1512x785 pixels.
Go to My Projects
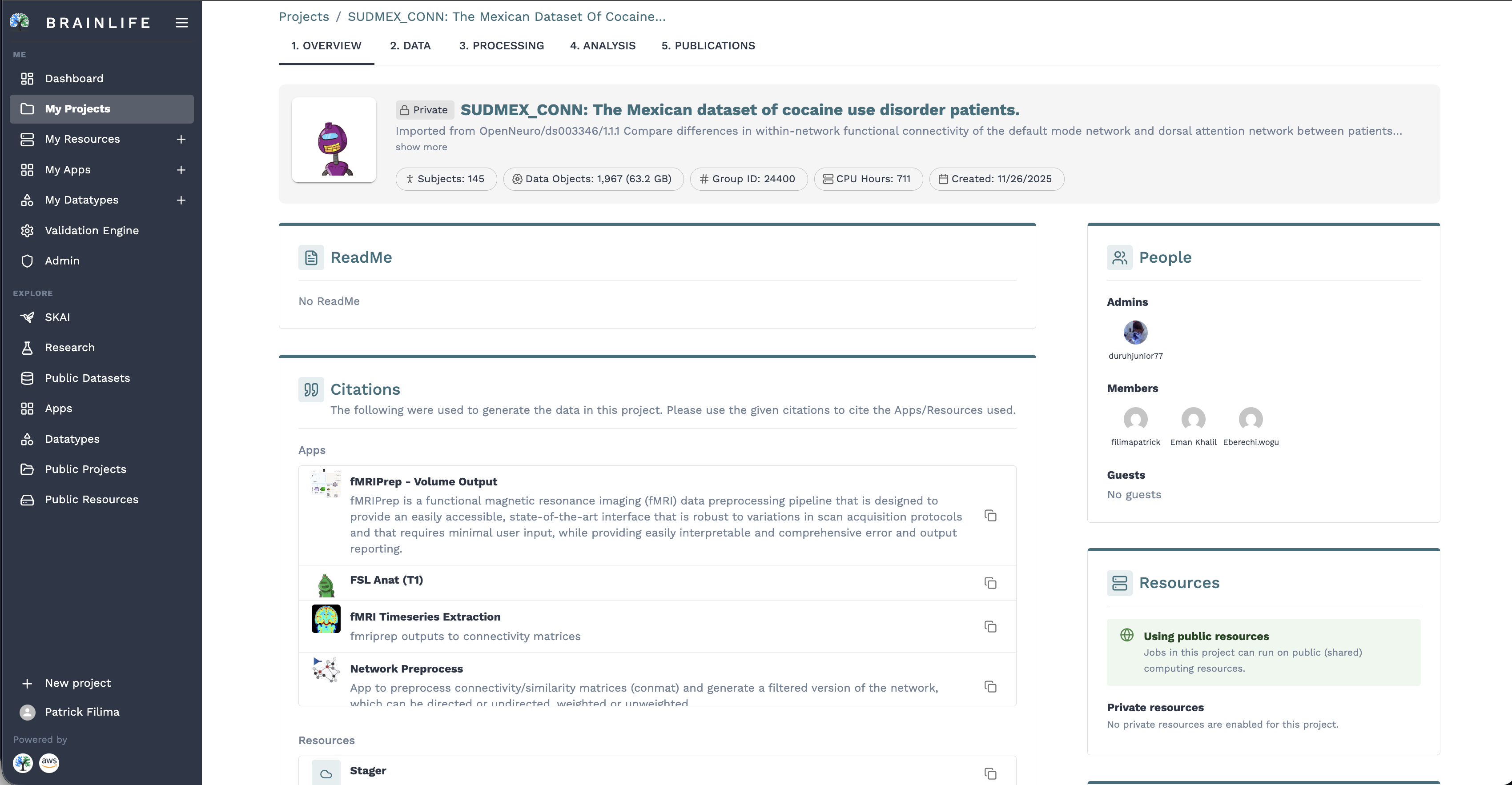click(101, 108)
